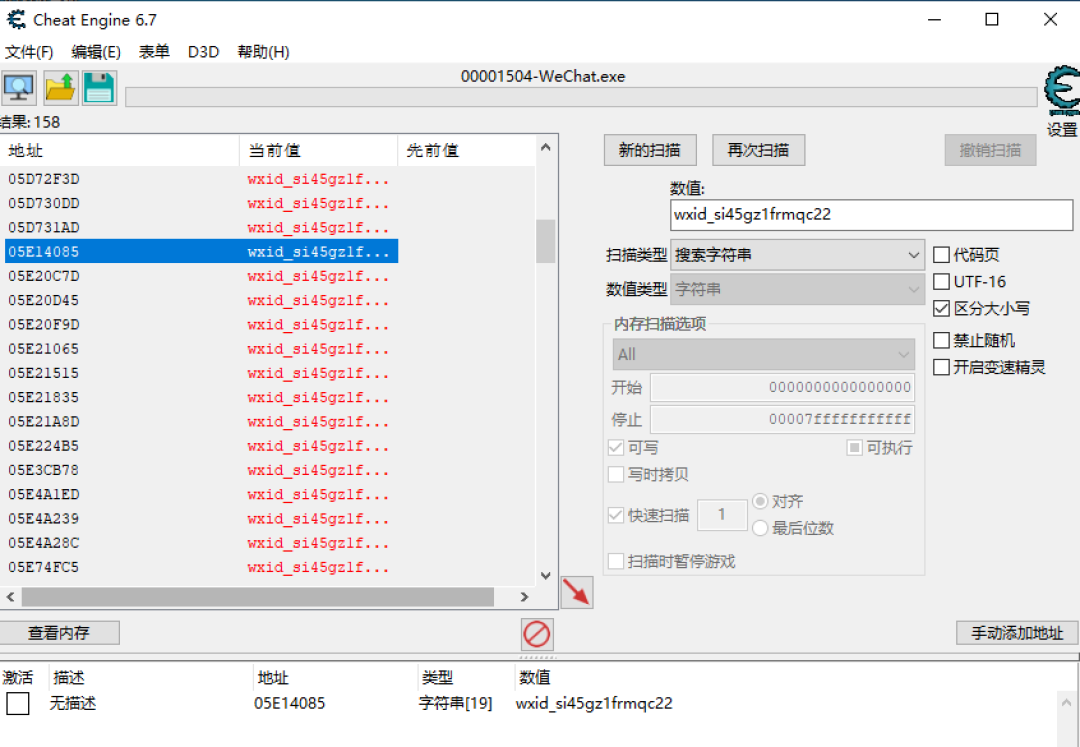Click the horizontal scrollbar left arrow
Screen dimensions: 1080x747
click(x=10, y=597)
